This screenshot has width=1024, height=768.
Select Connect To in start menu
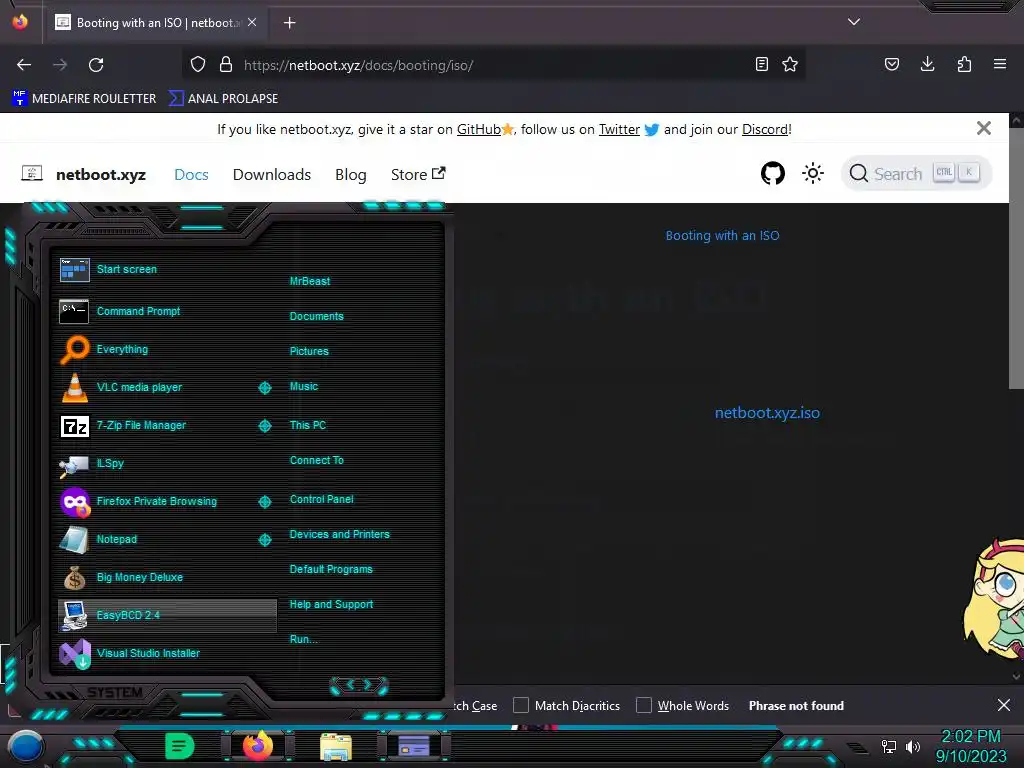(317, 460)
